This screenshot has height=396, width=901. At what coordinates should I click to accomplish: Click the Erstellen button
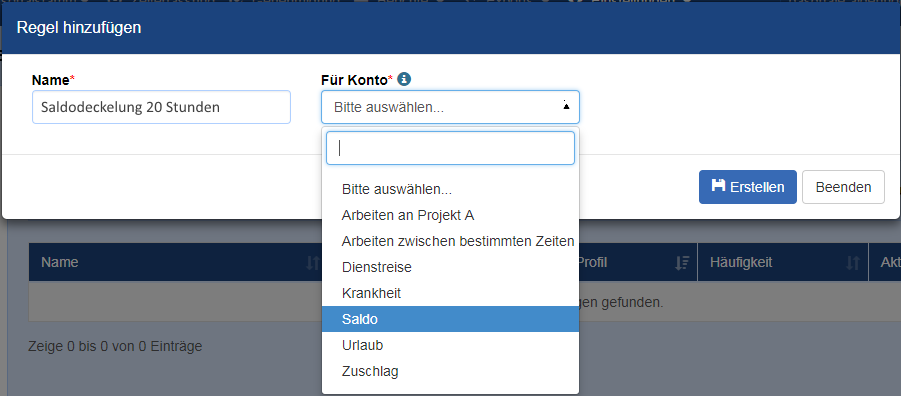click(748, 187)
